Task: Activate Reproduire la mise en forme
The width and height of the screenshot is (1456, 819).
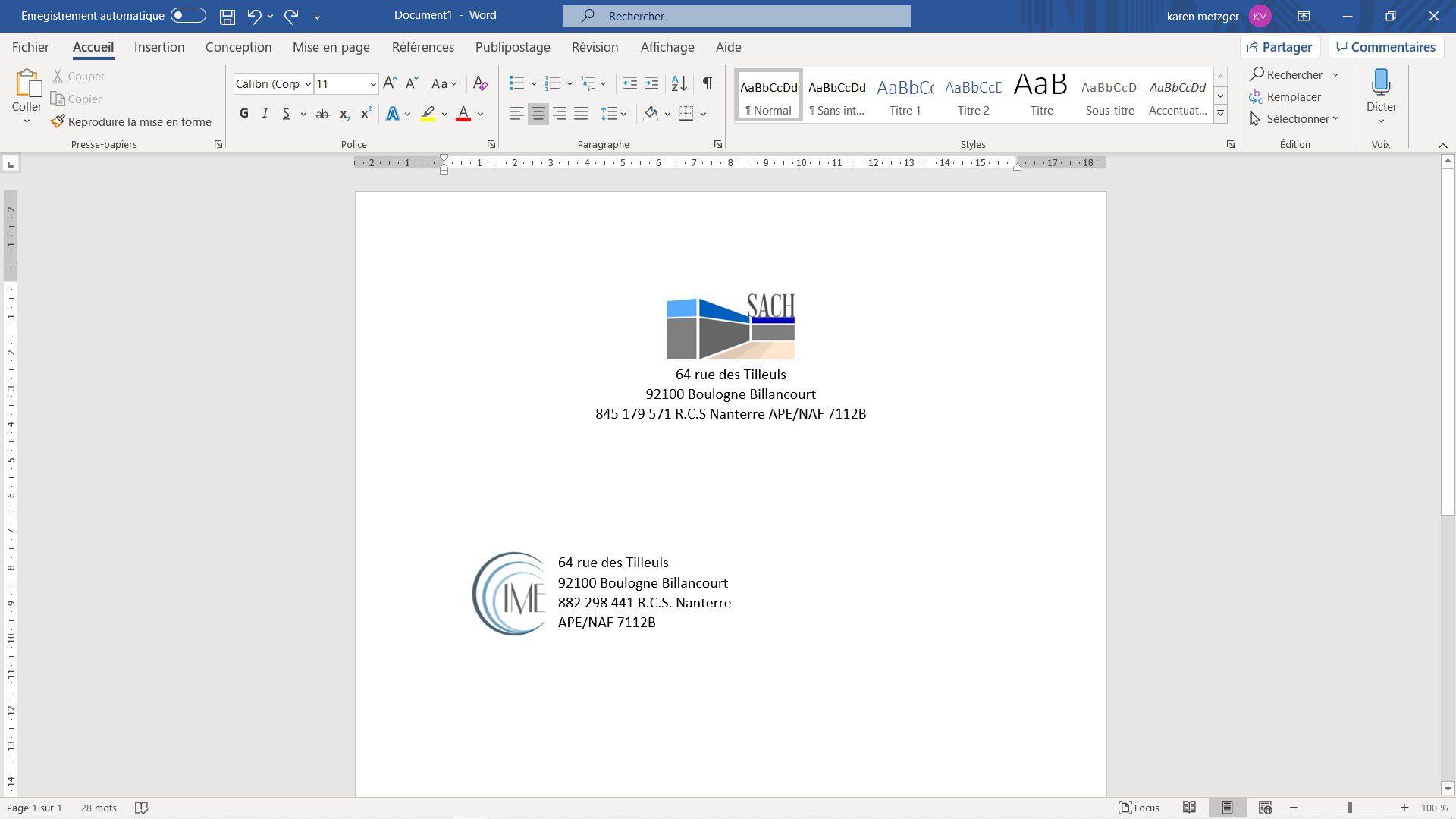Action: click(x=131, y=121)
